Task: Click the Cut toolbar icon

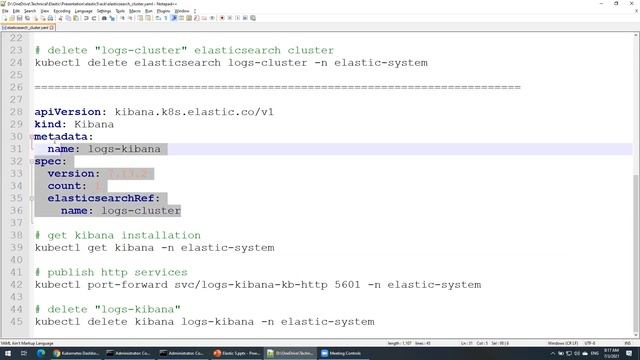Action: pyautogui.click(x=60, y=18)
